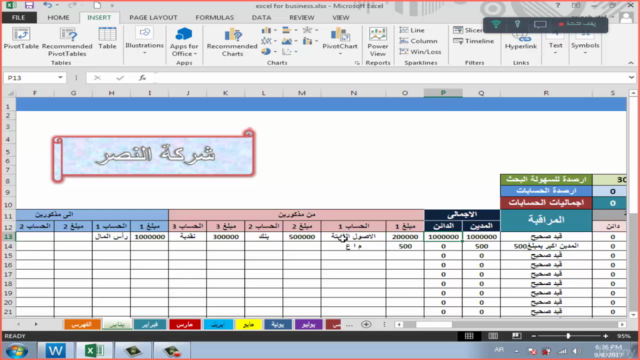Open the PivotChart menu
Image resolution: width=640 pixels, height=360 pixels.
(x=340, y=41)
